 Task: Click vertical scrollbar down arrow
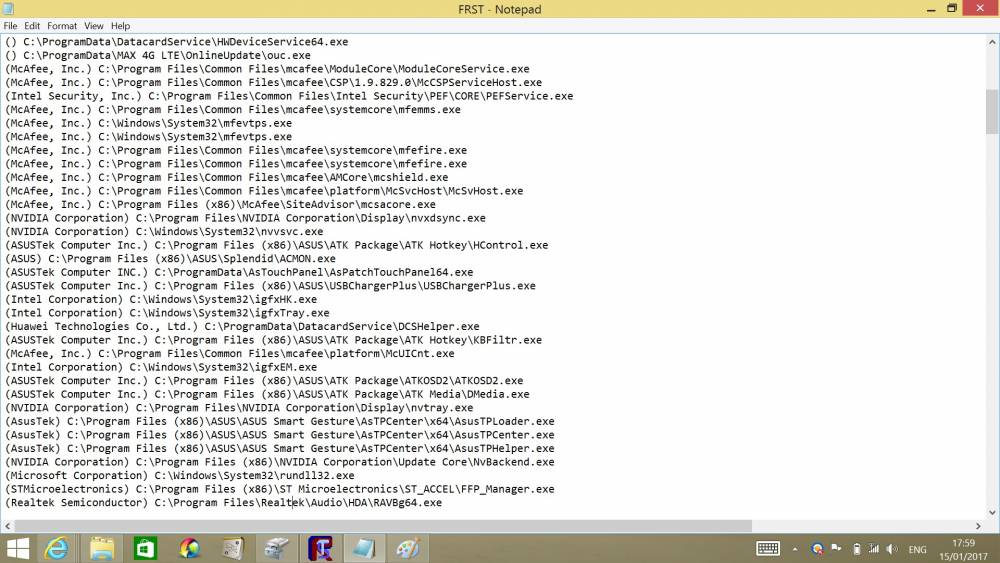click(x=992, y=513)
